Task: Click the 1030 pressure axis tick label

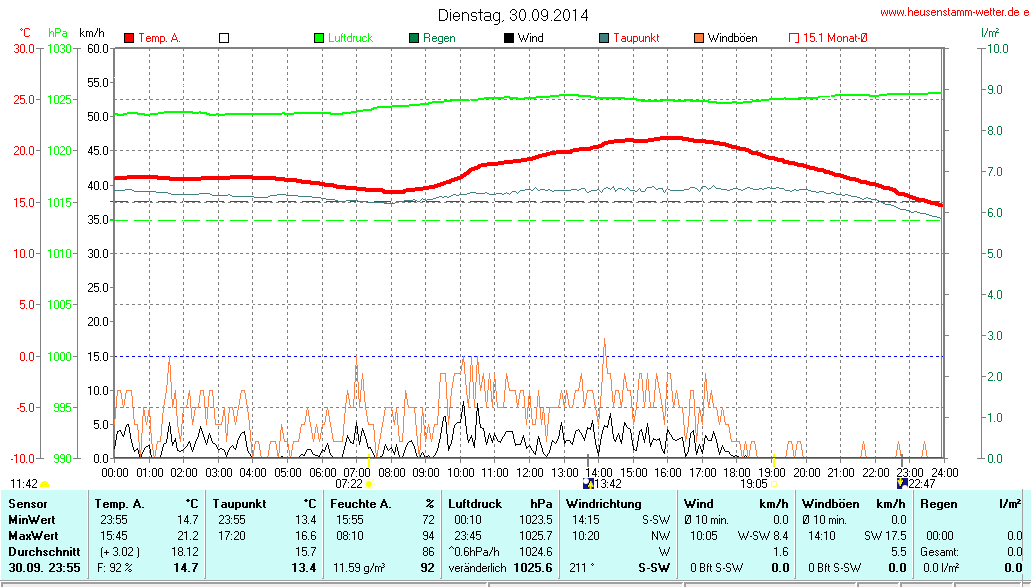Action: [x=59, y=48]
